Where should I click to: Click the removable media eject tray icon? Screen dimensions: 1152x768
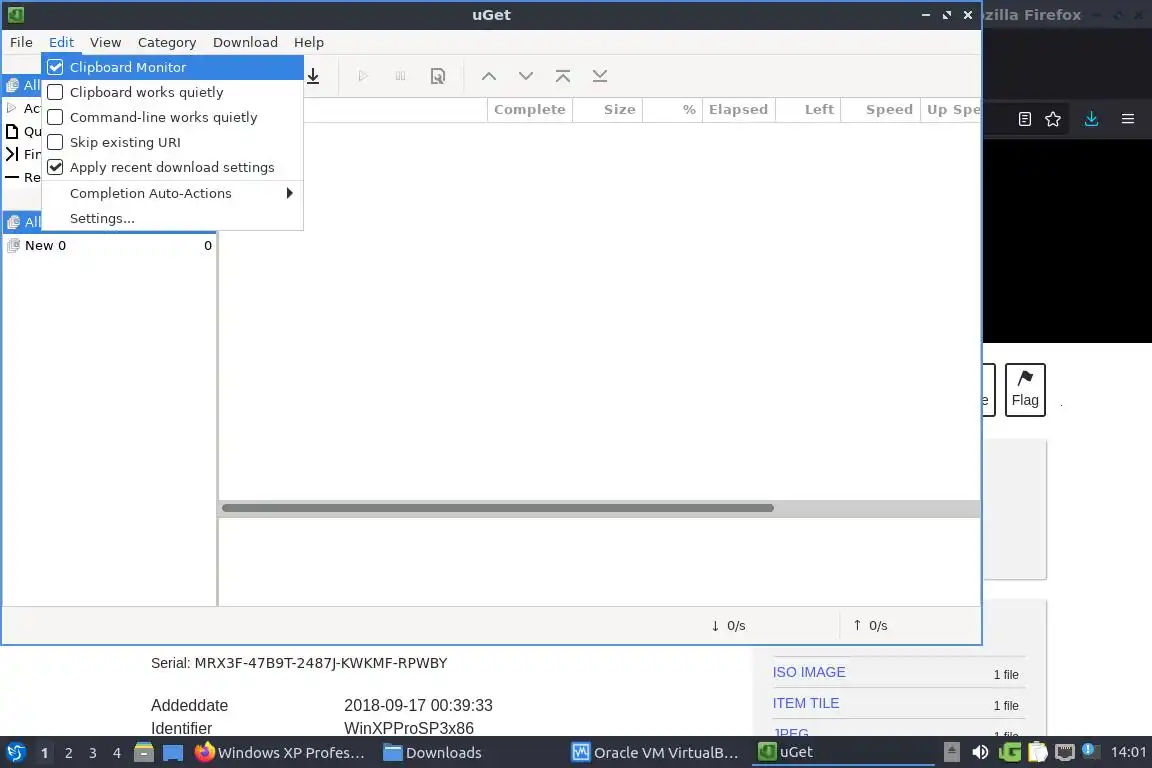[x=951, y=753]
